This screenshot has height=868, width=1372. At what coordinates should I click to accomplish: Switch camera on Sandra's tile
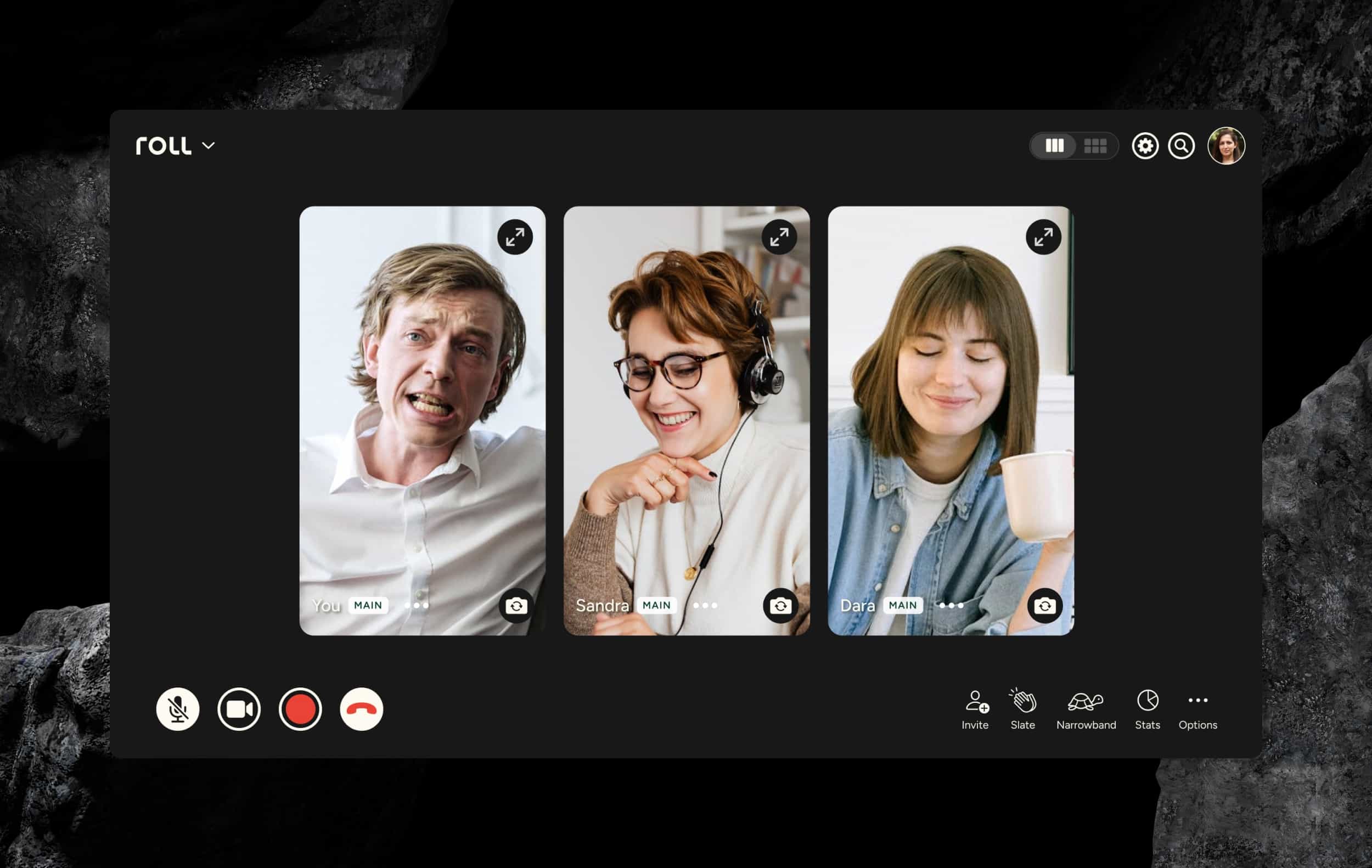point(780,605)
